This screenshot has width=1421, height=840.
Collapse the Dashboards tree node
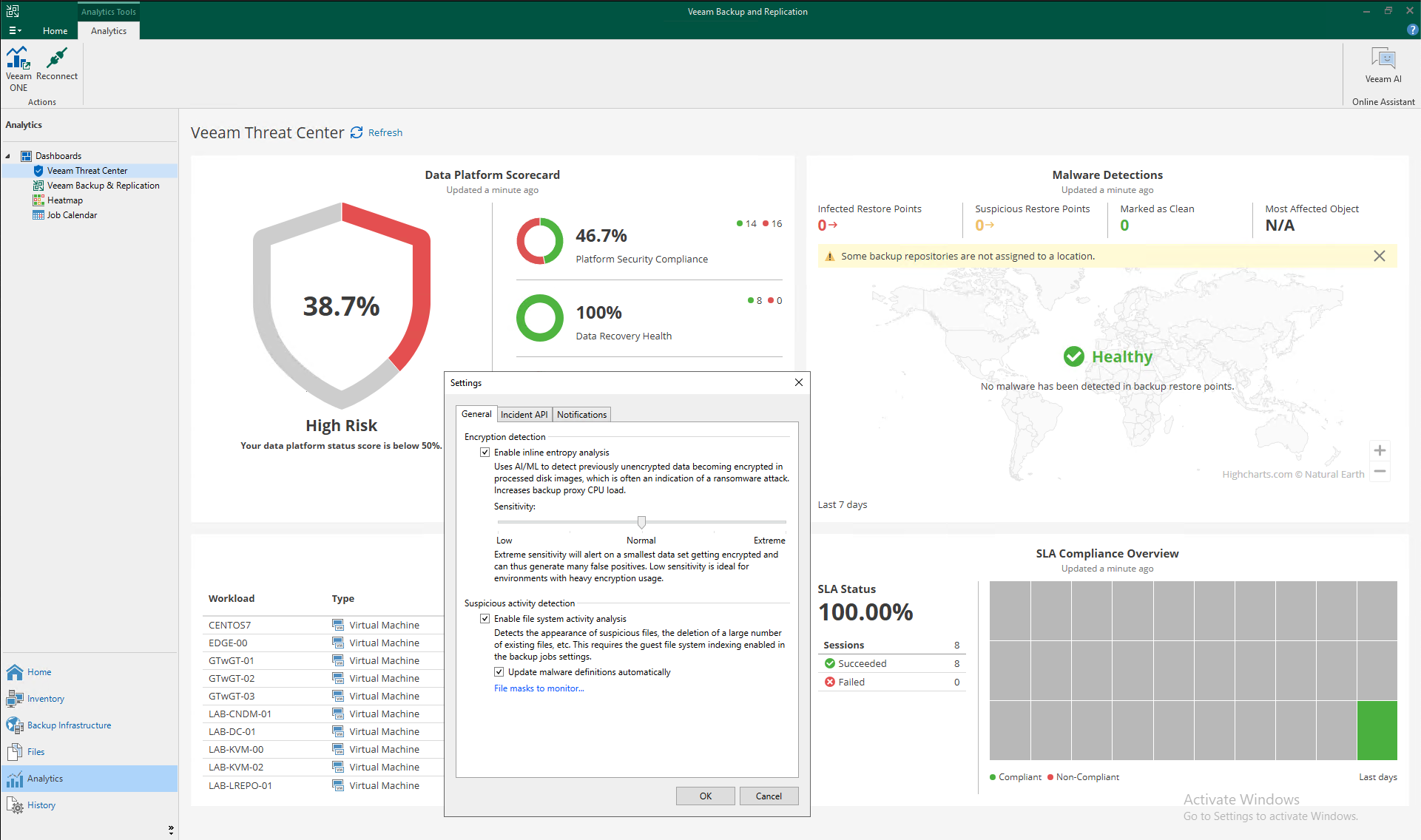[x=8, y=156]
